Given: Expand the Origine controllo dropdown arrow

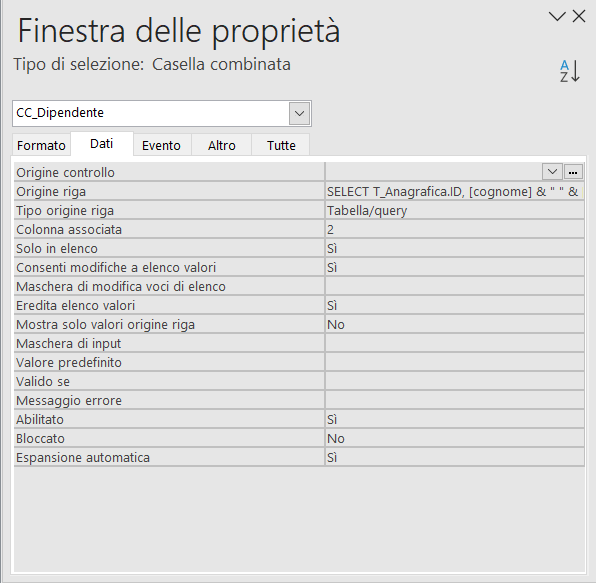Looking at the screenshot, I should (x=552, y=172).
